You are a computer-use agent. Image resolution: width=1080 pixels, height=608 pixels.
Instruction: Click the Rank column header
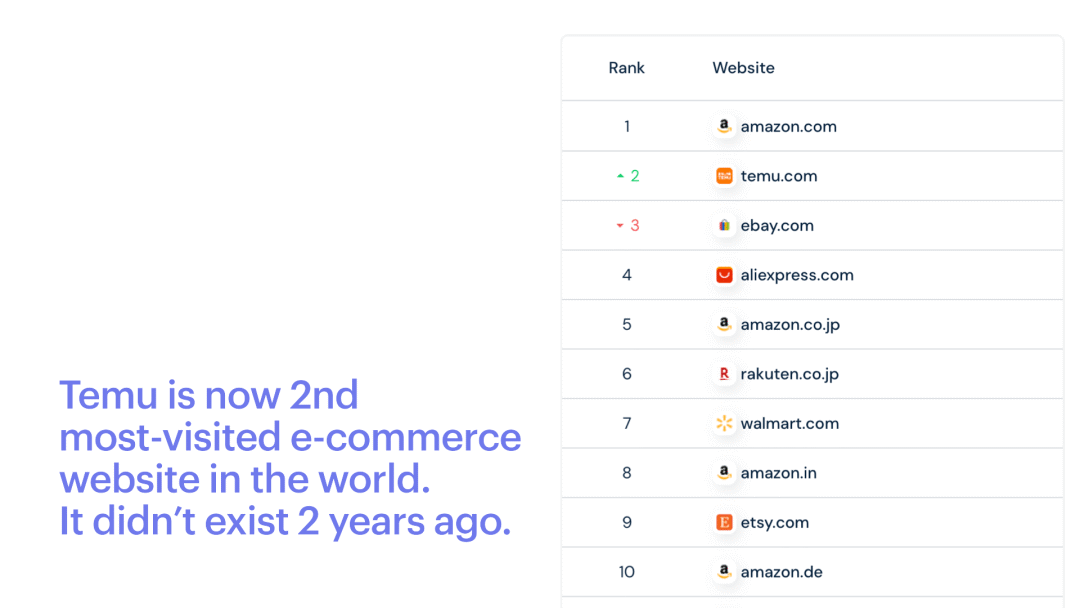click(626, 68)
